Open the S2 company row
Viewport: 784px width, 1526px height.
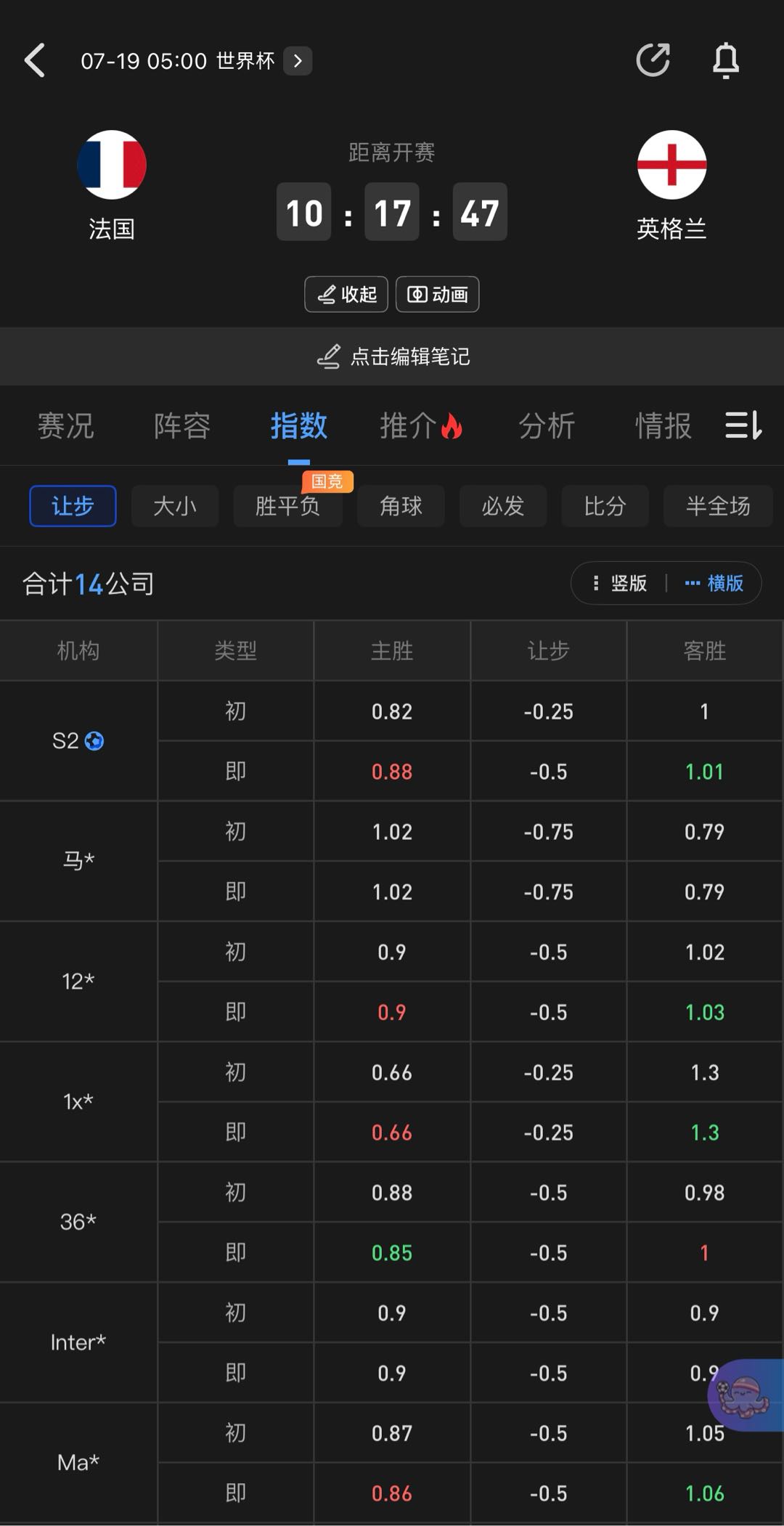[78, 740]
